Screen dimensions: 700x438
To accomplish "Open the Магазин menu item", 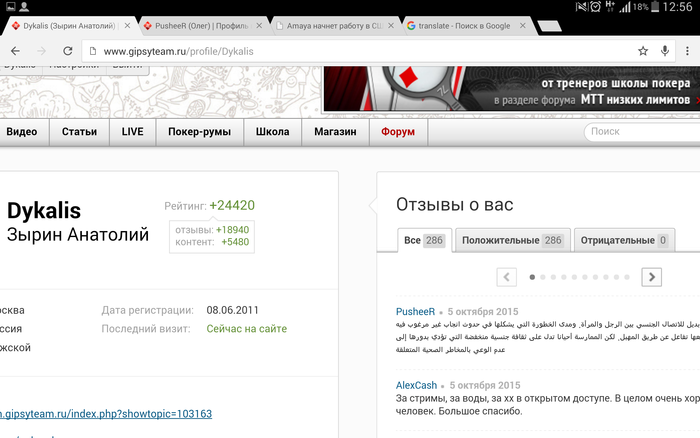I will tap(335, 132).
